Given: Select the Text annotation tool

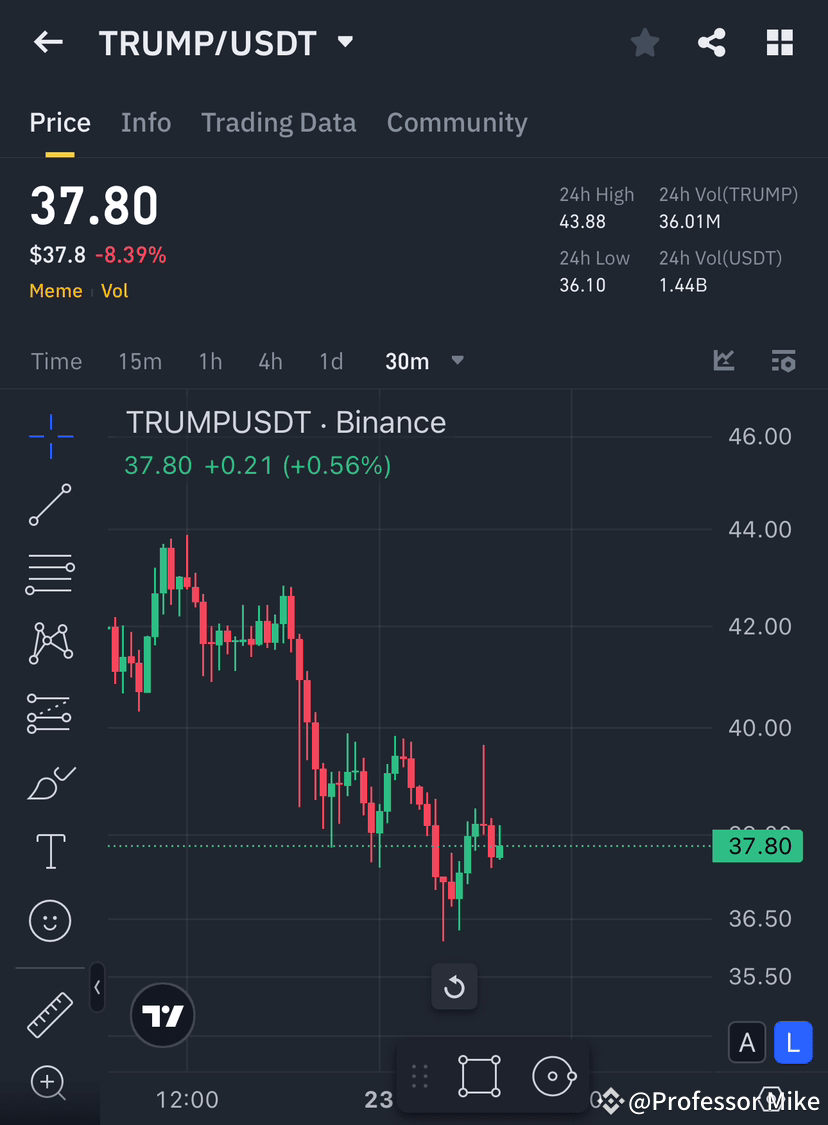Looking at the screenshot, I should [x=49, y=851].
